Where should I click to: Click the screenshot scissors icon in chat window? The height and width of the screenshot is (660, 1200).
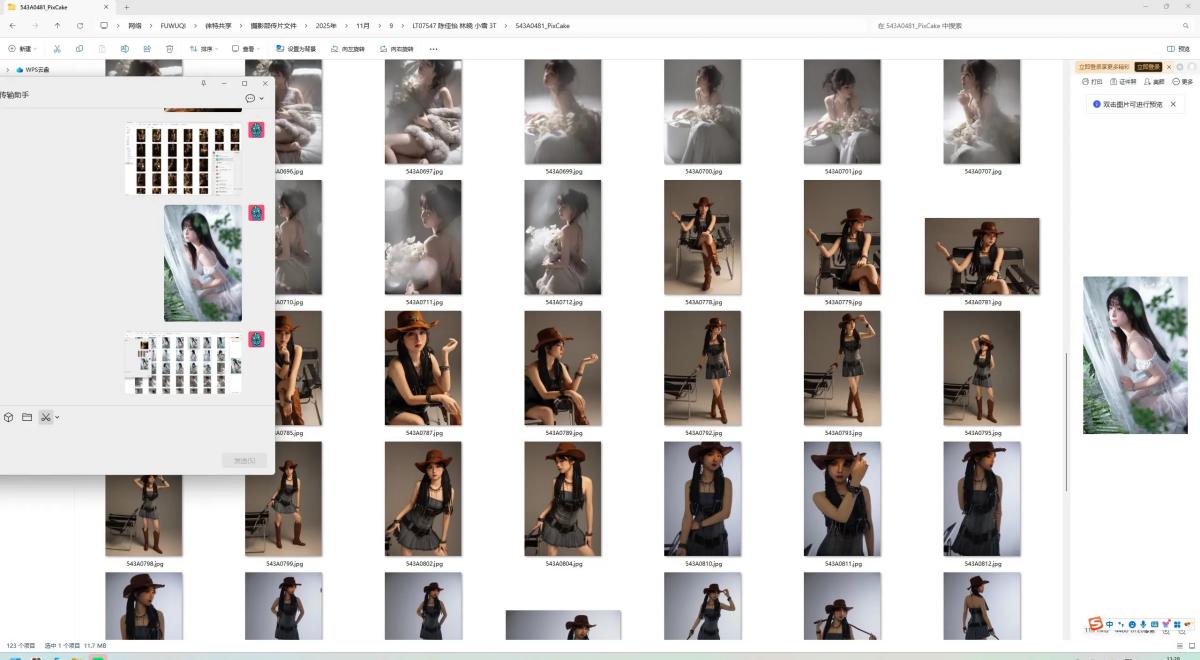pos(45,417)
